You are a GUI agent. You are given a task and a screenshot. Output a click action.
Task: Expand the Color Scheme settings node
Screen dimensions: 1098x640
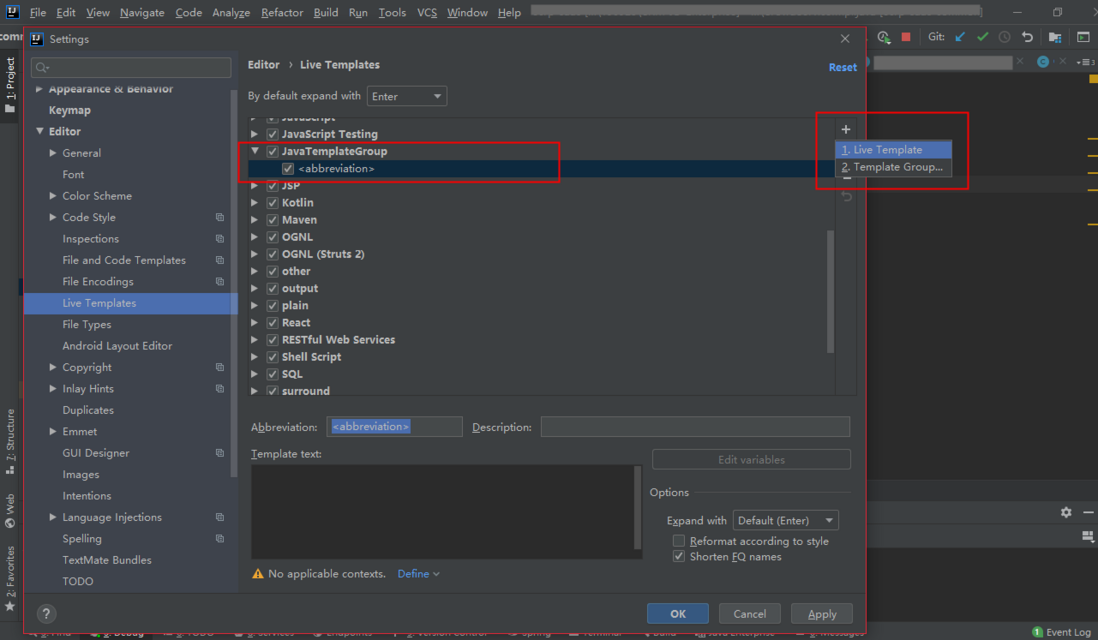coord(53,196)
